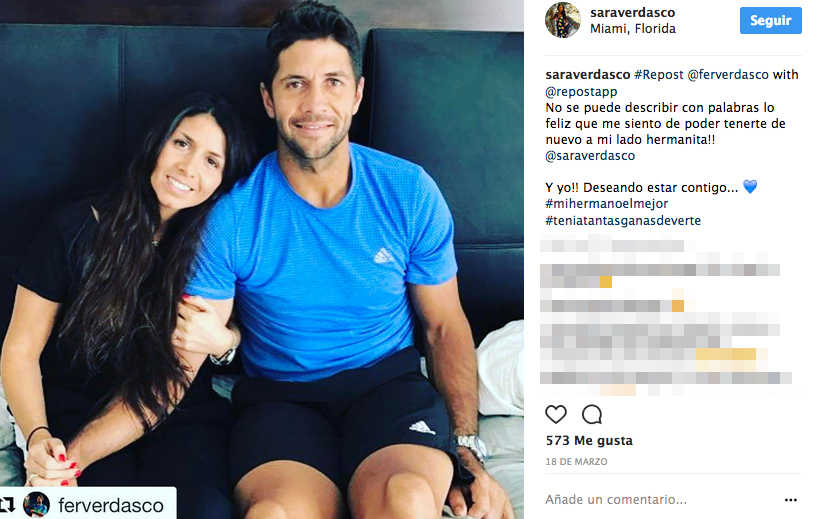Open @repostapp mention link
823x519 pixels.
[581, 91]
